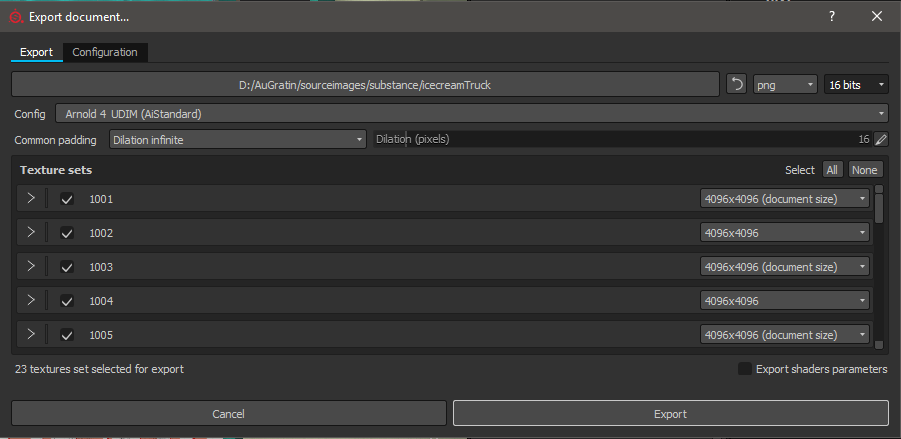Click the dilation pixels edit pencil icon

click(880, 139)
